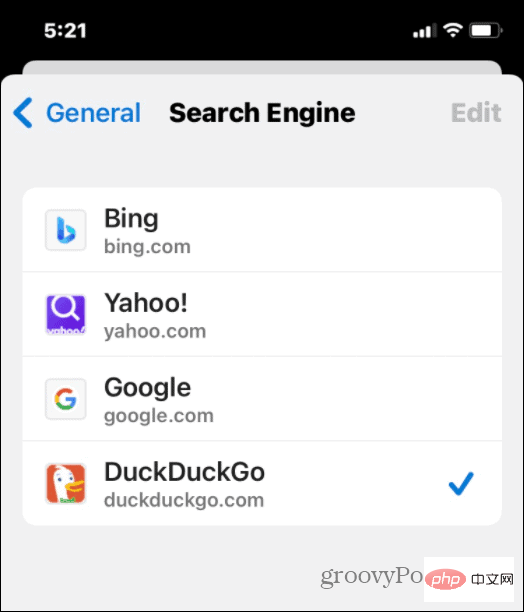The image size is (524, 612).
Task: Click the Search Engine title
Action: [262, 113]
